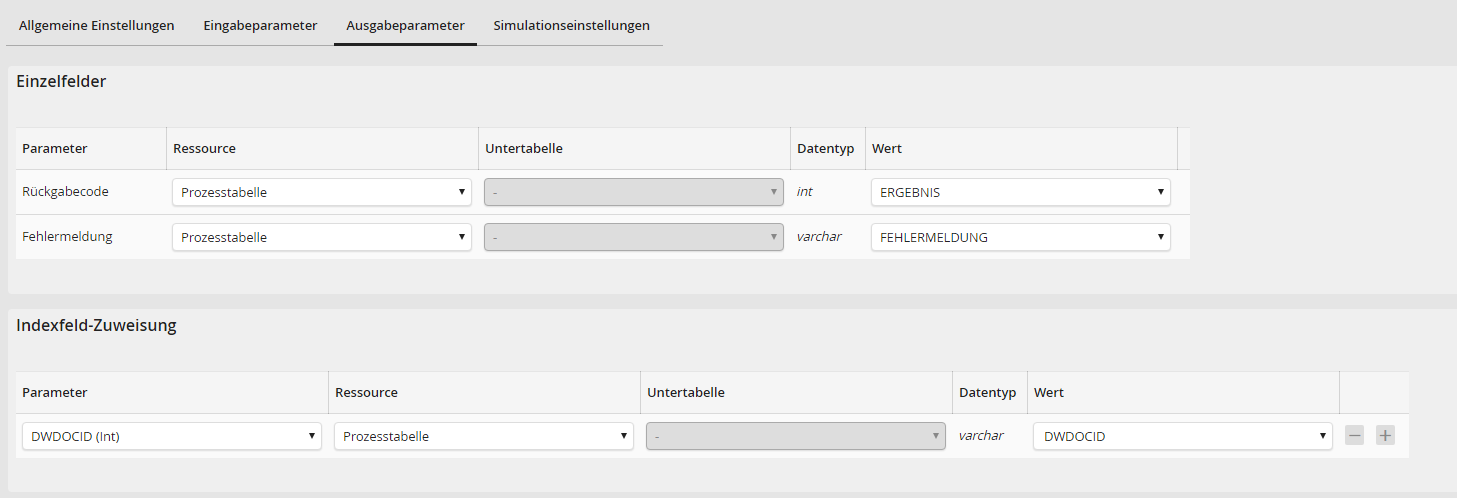Open the DWDOCID (Int) parameter dropdown
Viewport: 1457px width, 498px height.
(x=171, y=436)
